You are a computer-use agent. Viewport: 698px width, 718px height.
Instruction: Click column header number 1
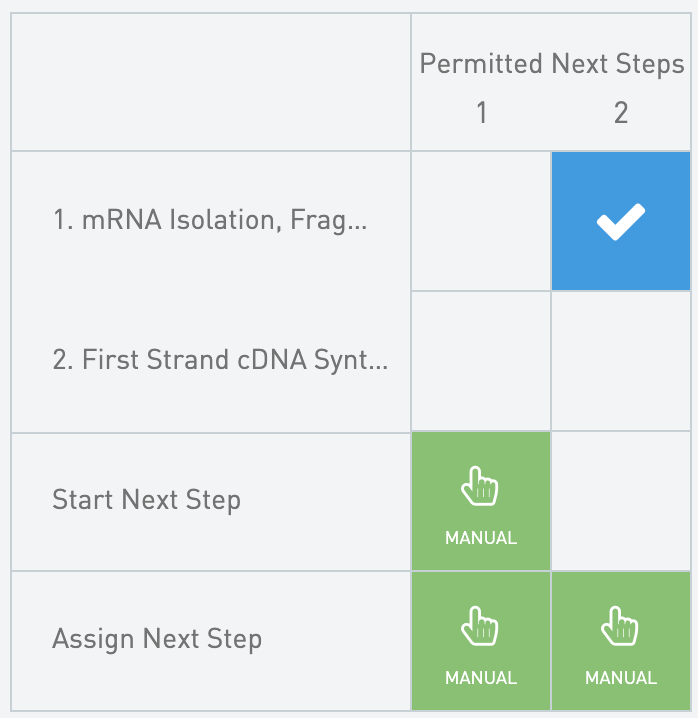coord(481,113)
